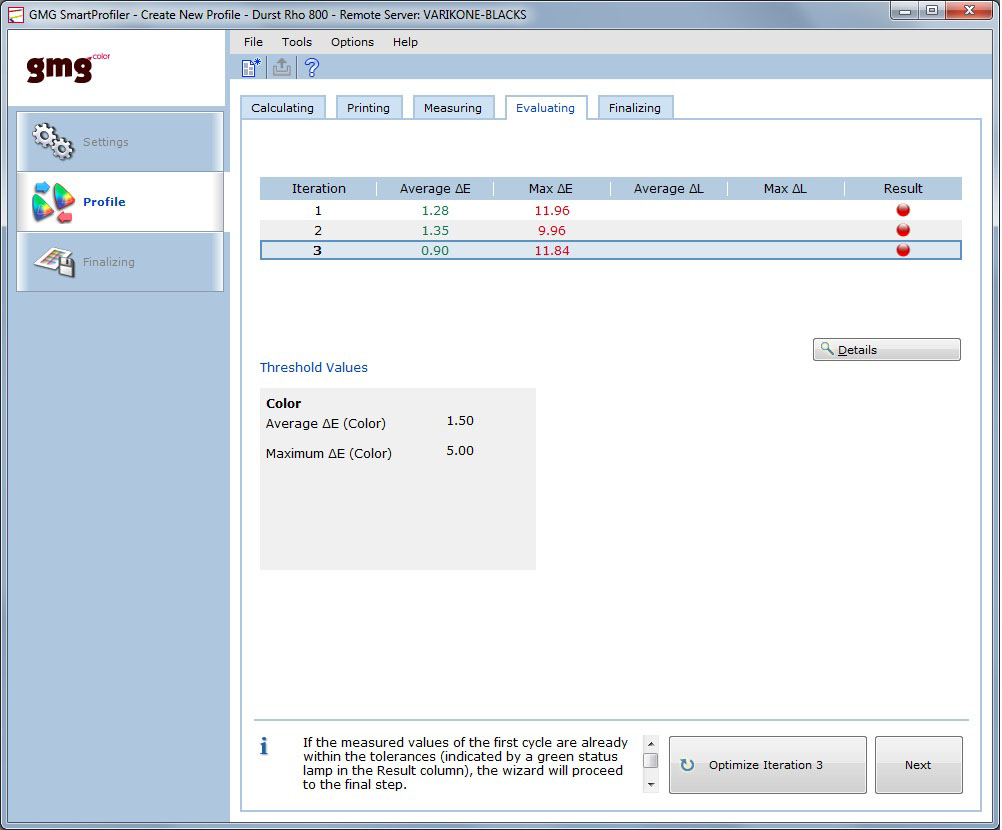Click Average ΔE value 1.28
The width and height of the screenshot is (1002, 830).
point(435,211)
